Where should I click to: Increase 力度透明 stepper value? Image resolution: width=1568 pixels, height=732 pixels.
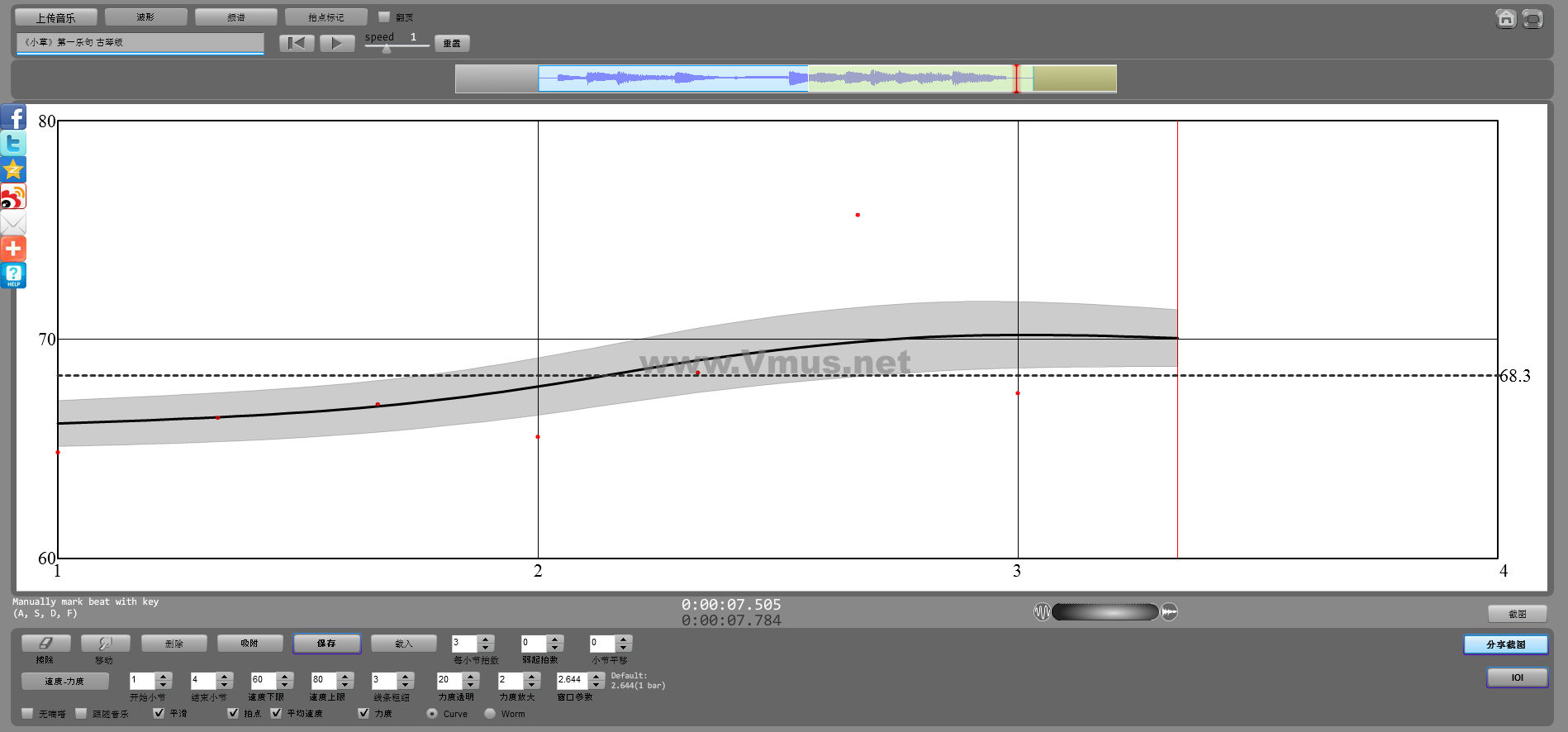[471, 676]
